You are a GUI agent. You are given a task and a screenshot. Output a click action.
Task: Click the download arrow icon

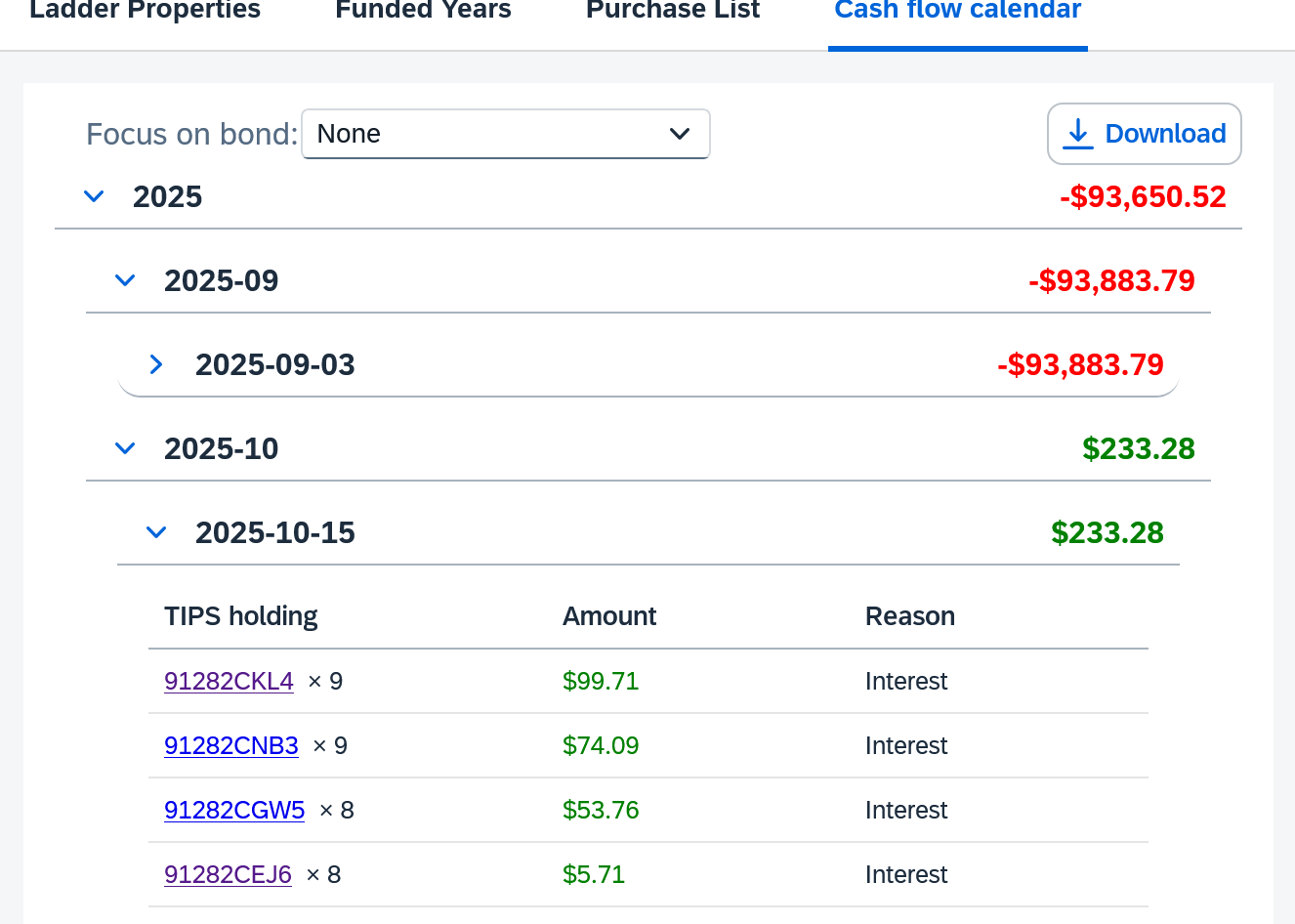pyautogui.click(x=1077, y=134)
